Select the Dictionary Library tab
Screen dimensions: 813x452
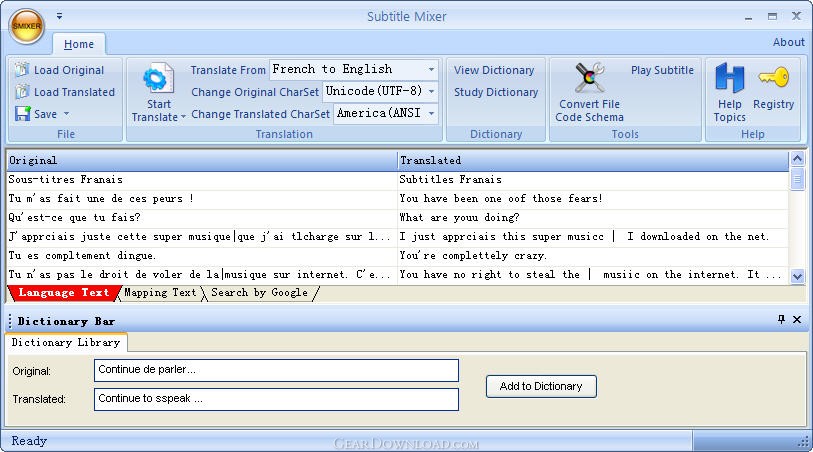(x=65, y=342)
